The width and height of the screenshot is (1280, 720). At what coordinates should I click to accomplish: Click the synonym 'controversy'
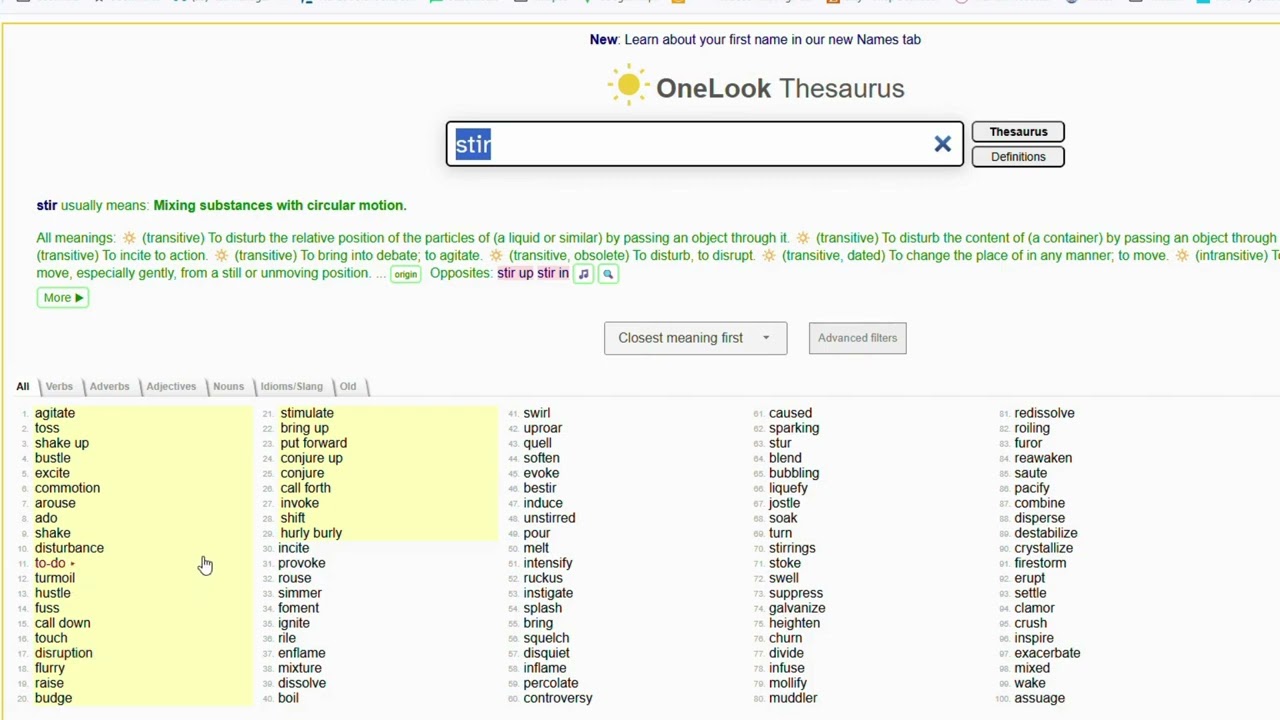tap(558, 698)
